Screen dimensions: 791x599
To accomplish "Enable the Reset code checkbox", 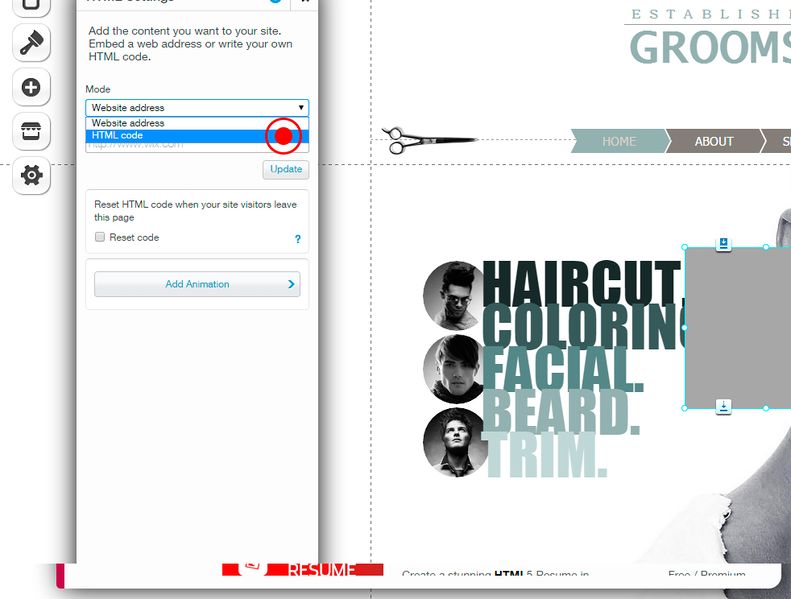I will click(x=100, y=237).
